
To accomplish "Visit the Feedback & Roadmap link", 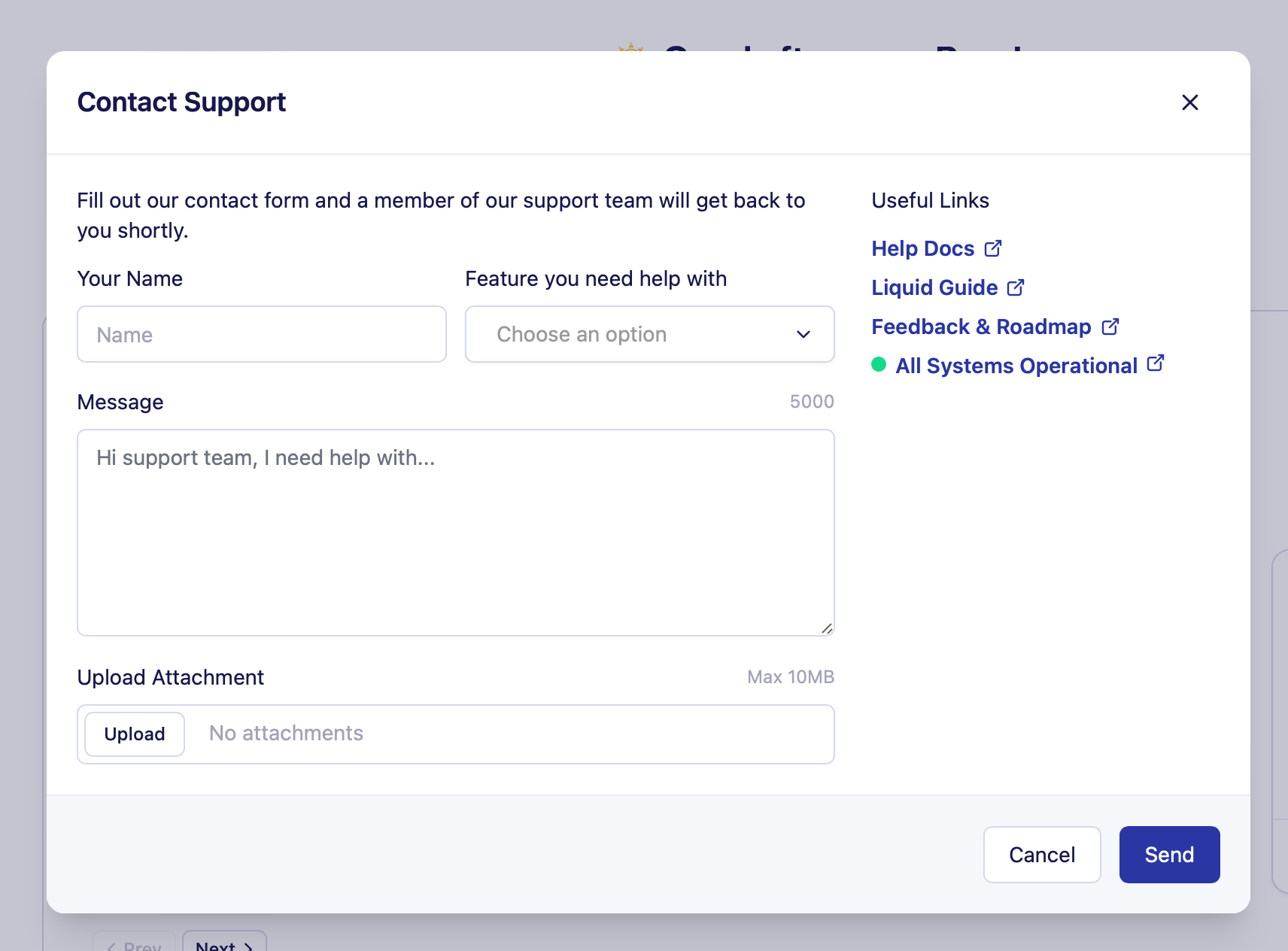I will (981, 327).
